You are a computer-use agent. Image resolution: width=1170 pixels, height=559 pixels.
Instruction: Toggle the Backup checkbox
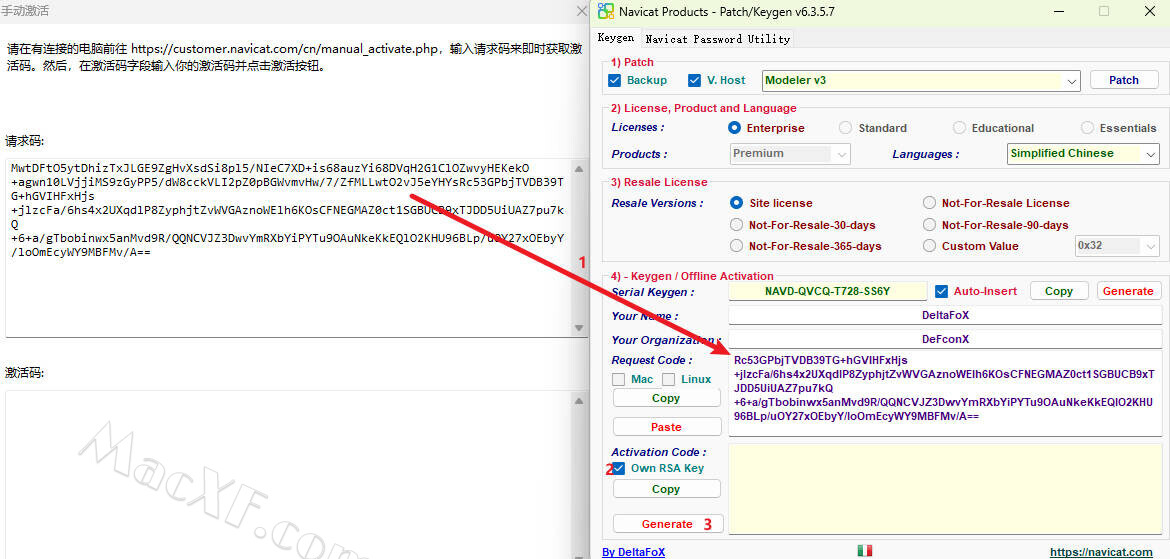[616, 80]
